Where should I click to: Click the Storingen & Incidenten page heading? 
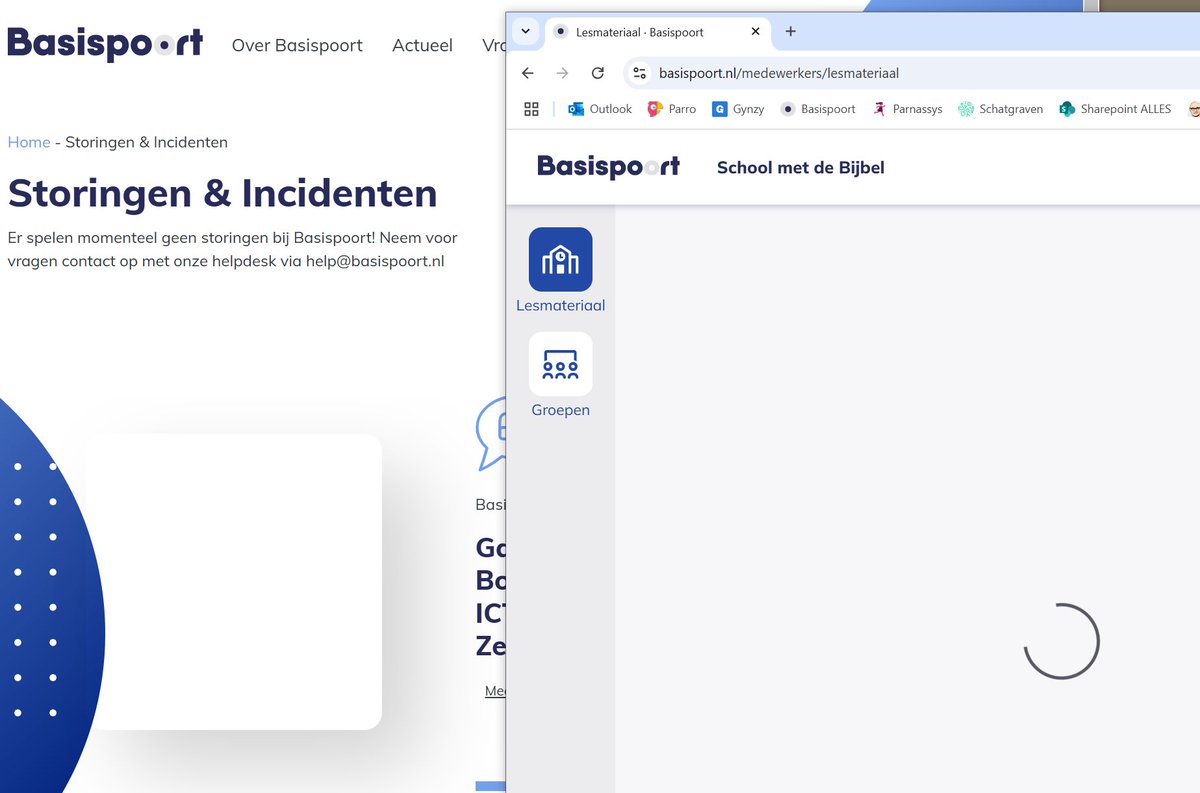coord(222,193)
